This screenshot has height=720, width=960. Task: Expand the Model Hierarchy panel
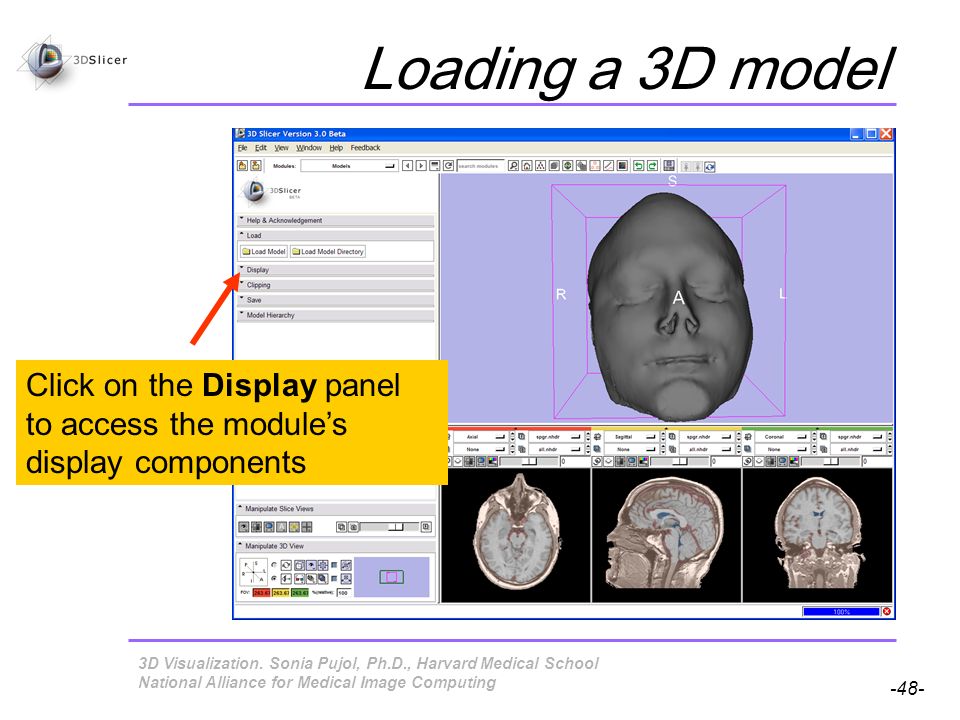coord(336,315)
